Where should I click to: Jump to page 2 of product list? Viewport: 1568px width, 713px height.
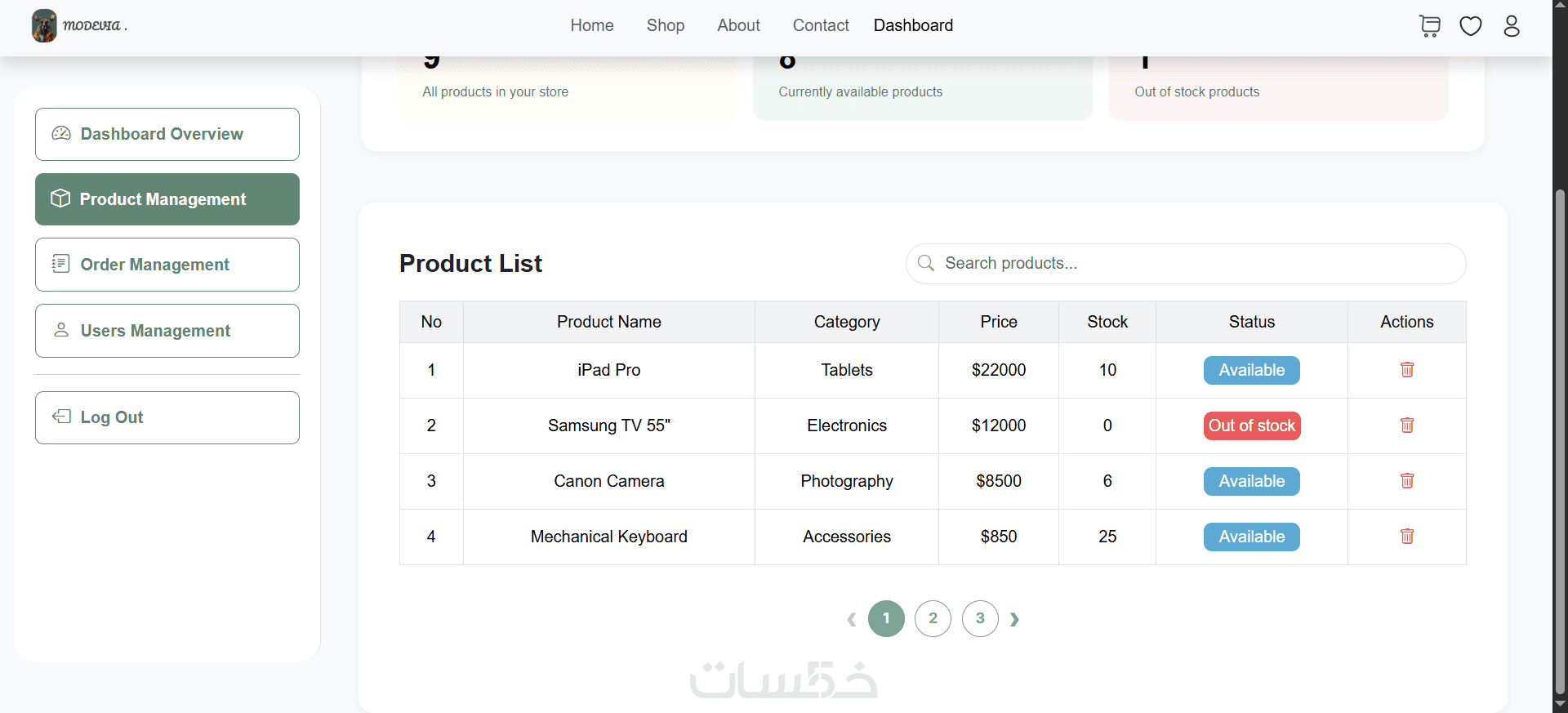pyautogui.click(x=933, y=618)
